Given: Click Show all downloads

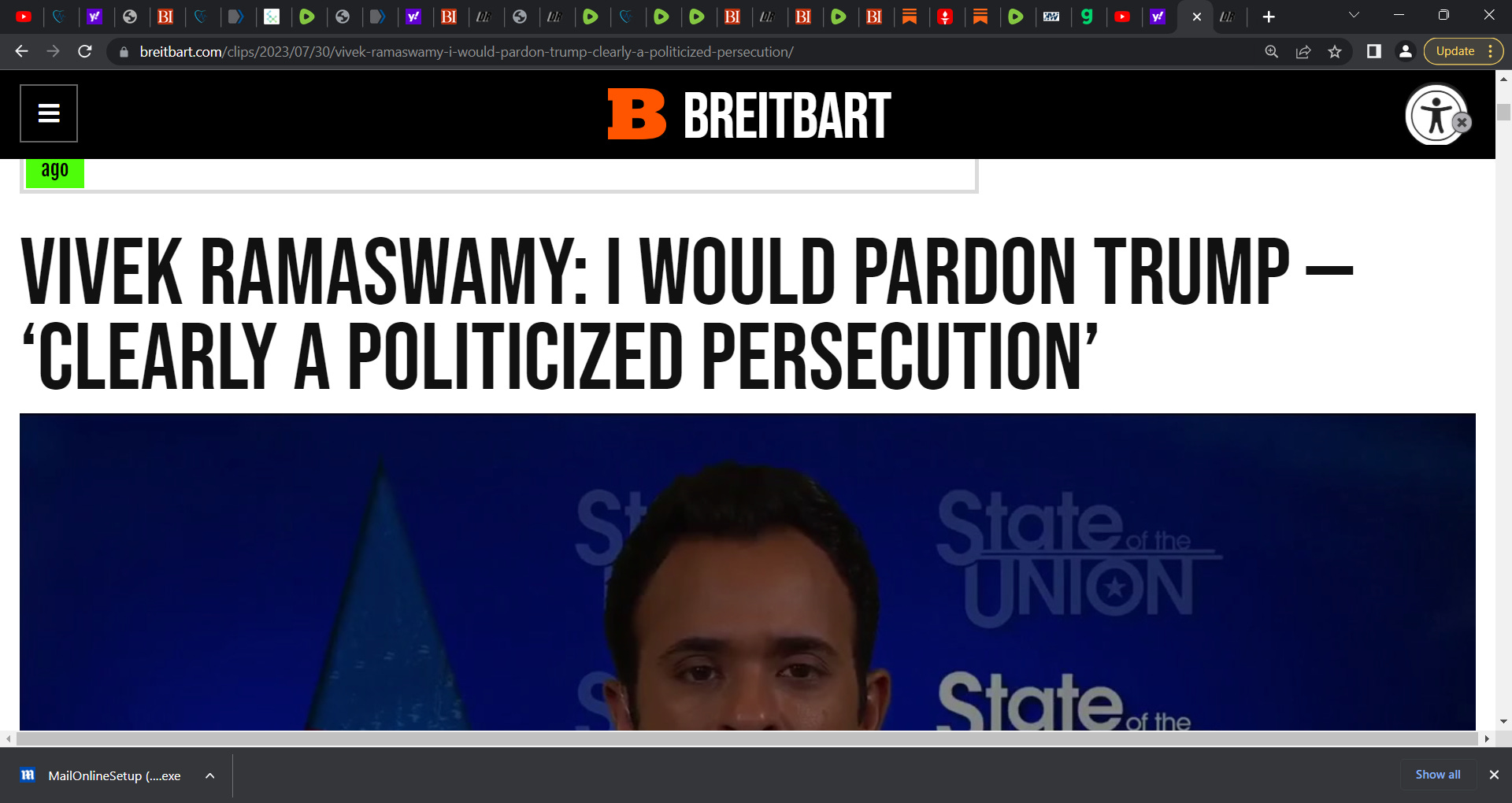Looking at the screenshot, I should coord(1438,775).
